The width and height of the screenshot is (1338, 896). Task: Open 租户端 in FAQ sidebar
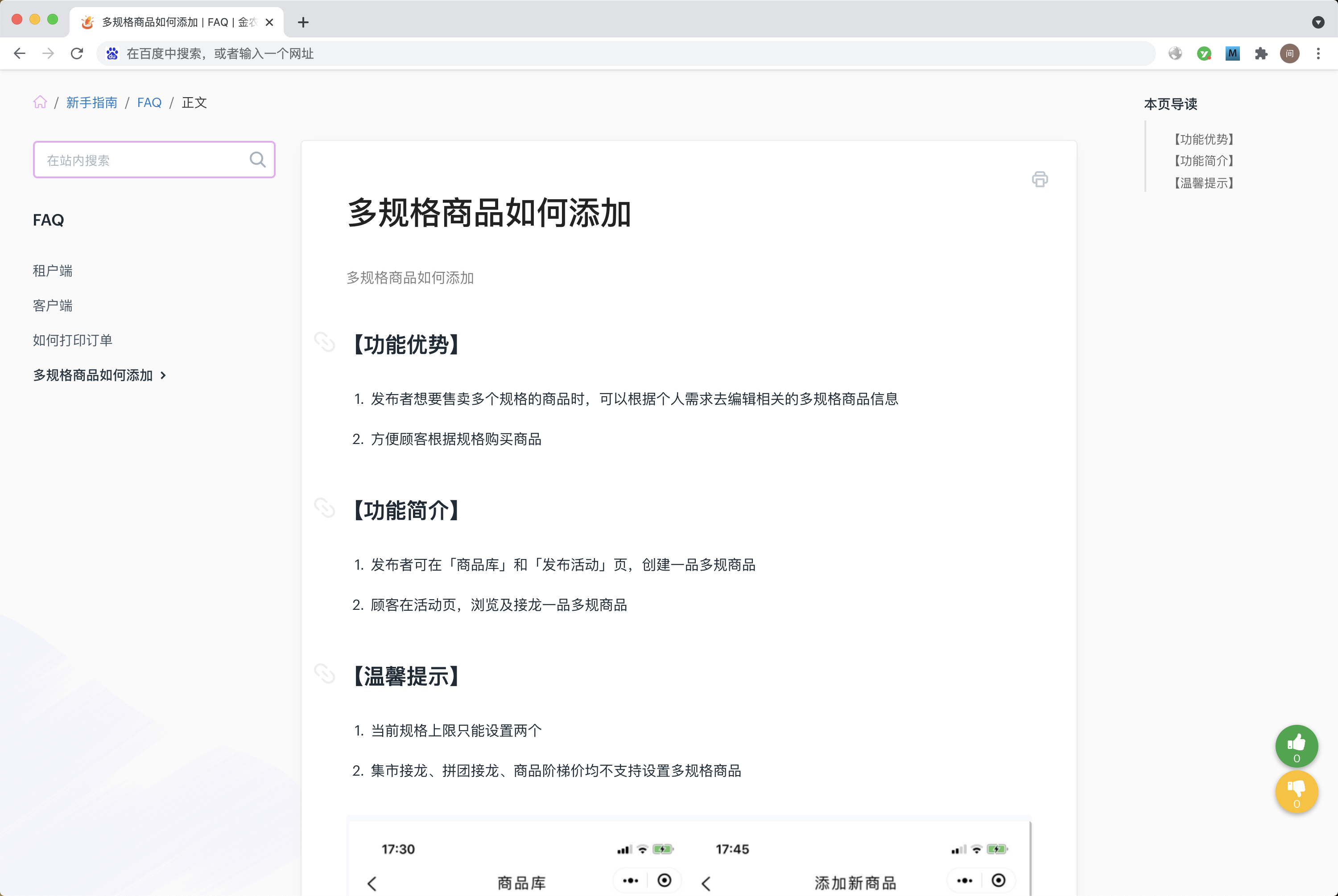[x=53, y=271]
